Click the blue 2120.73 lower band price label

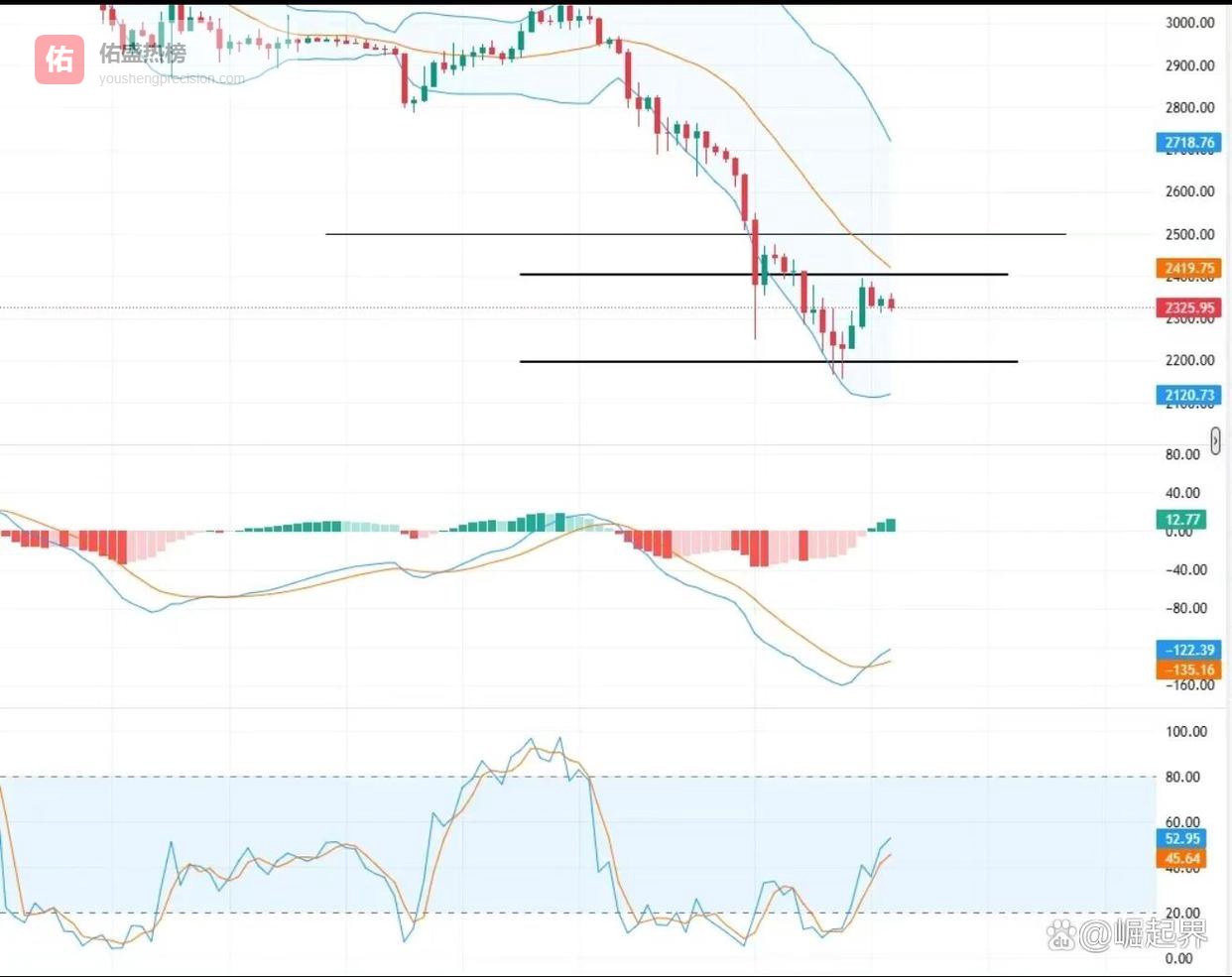[1189, 395]
